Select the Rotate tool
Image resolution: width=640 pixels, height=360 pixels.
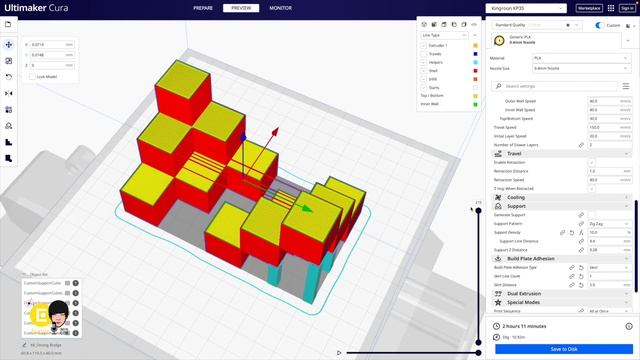click(9, 77)
